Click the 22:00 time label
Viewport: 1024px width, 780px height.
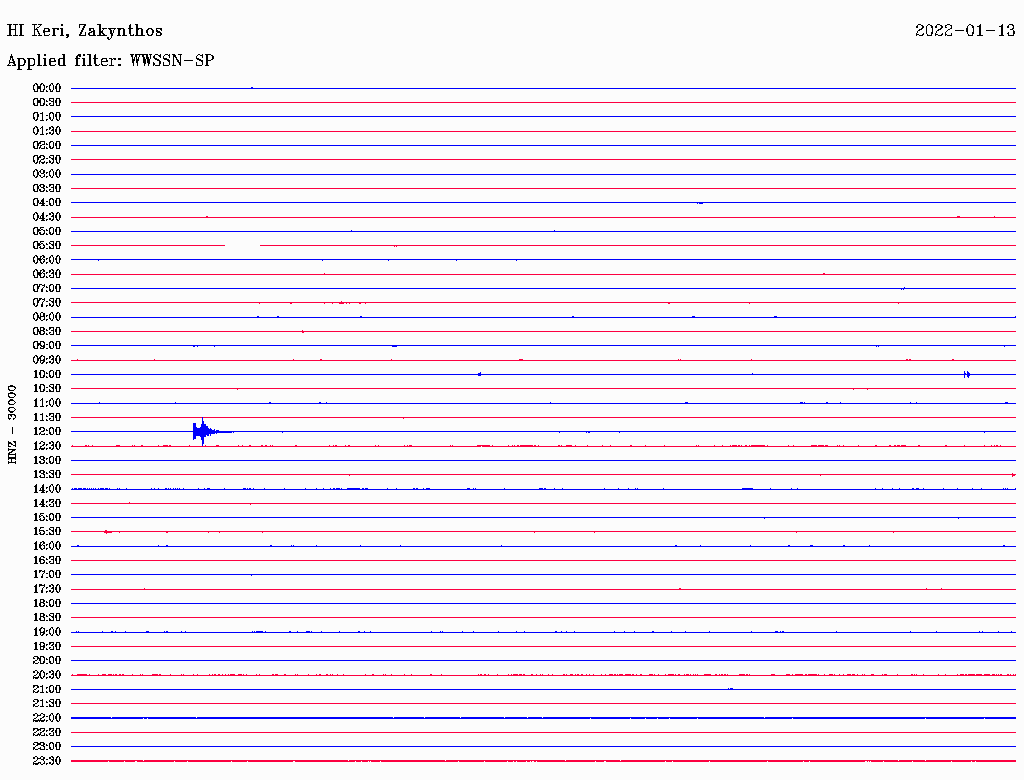coord(47,717)
